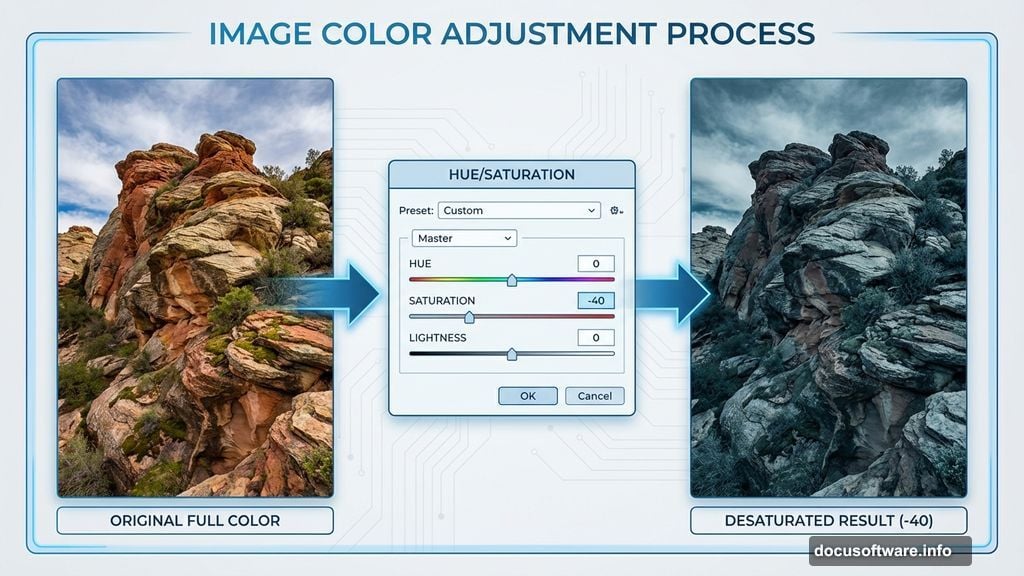Click the original full color photo thumbnail
1024x576 pixels.
[x=196, y=290]
